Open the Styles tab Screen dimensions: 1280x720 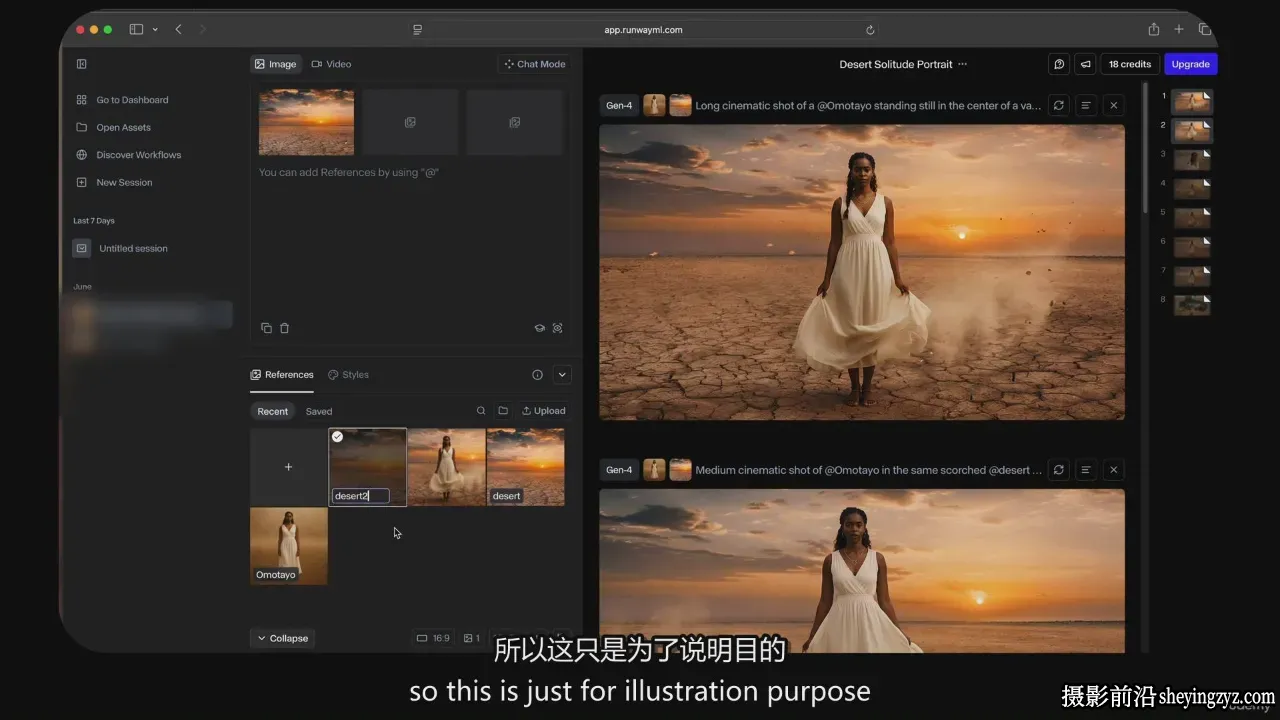tap(348, 375)
